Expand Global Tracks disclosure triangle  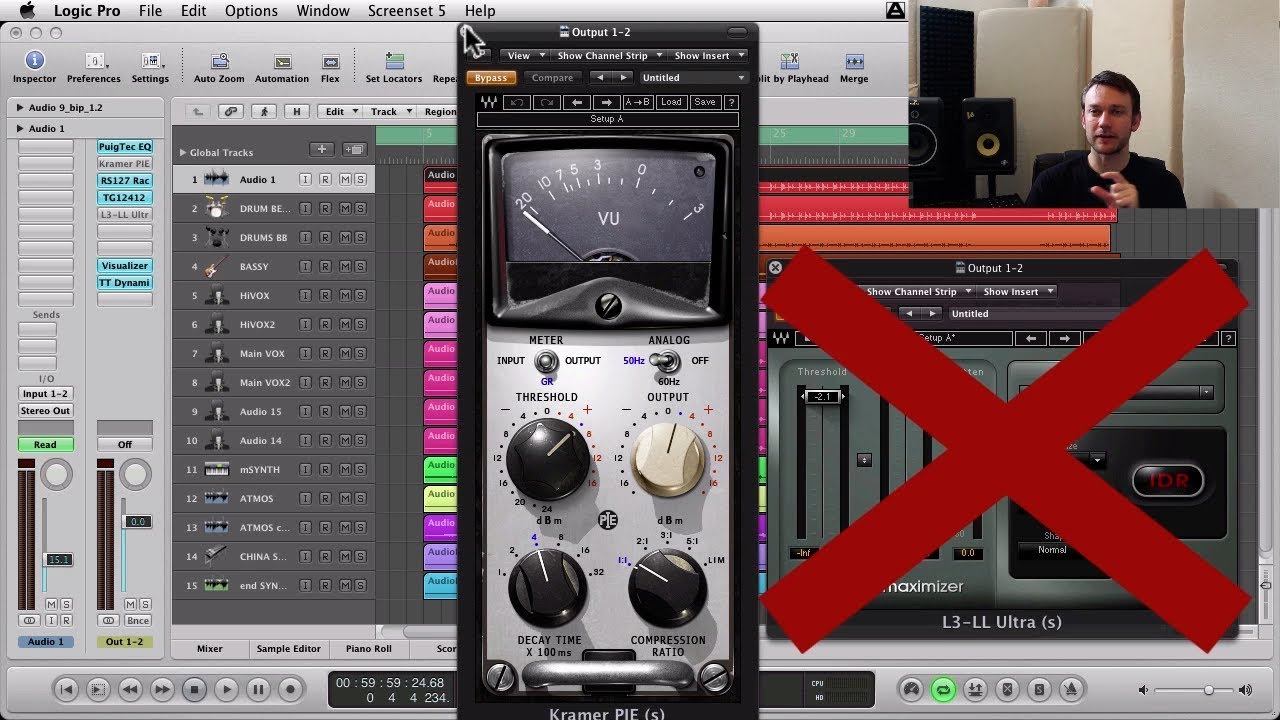click(183, 152)
